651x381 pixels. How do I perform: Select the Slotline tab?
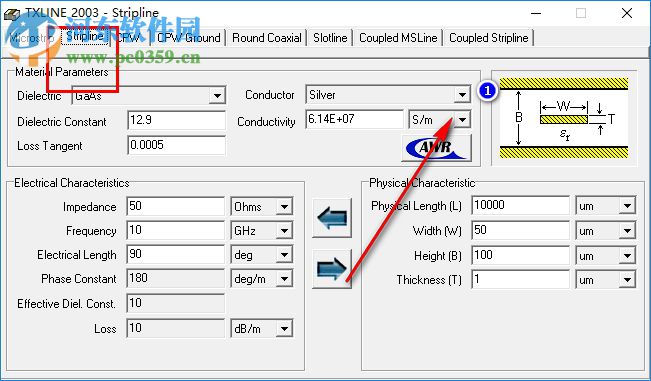(330, 38)
